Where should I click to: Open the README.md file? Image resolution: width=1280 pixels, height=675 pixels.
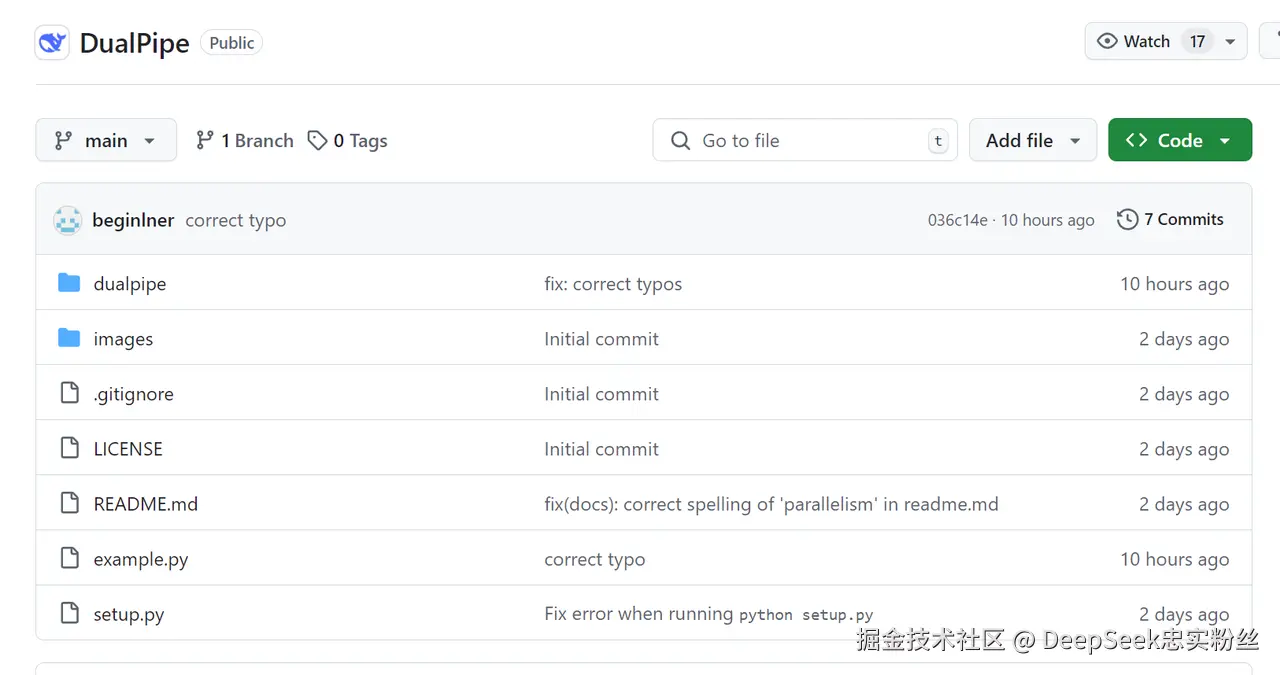pos(146,504)
